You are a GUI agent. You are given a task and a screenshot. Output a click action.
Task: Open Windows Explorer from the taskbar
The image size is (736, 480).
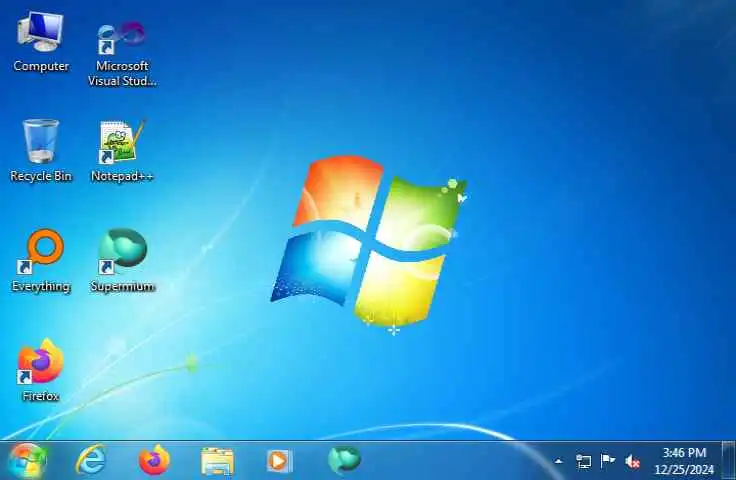217,461
